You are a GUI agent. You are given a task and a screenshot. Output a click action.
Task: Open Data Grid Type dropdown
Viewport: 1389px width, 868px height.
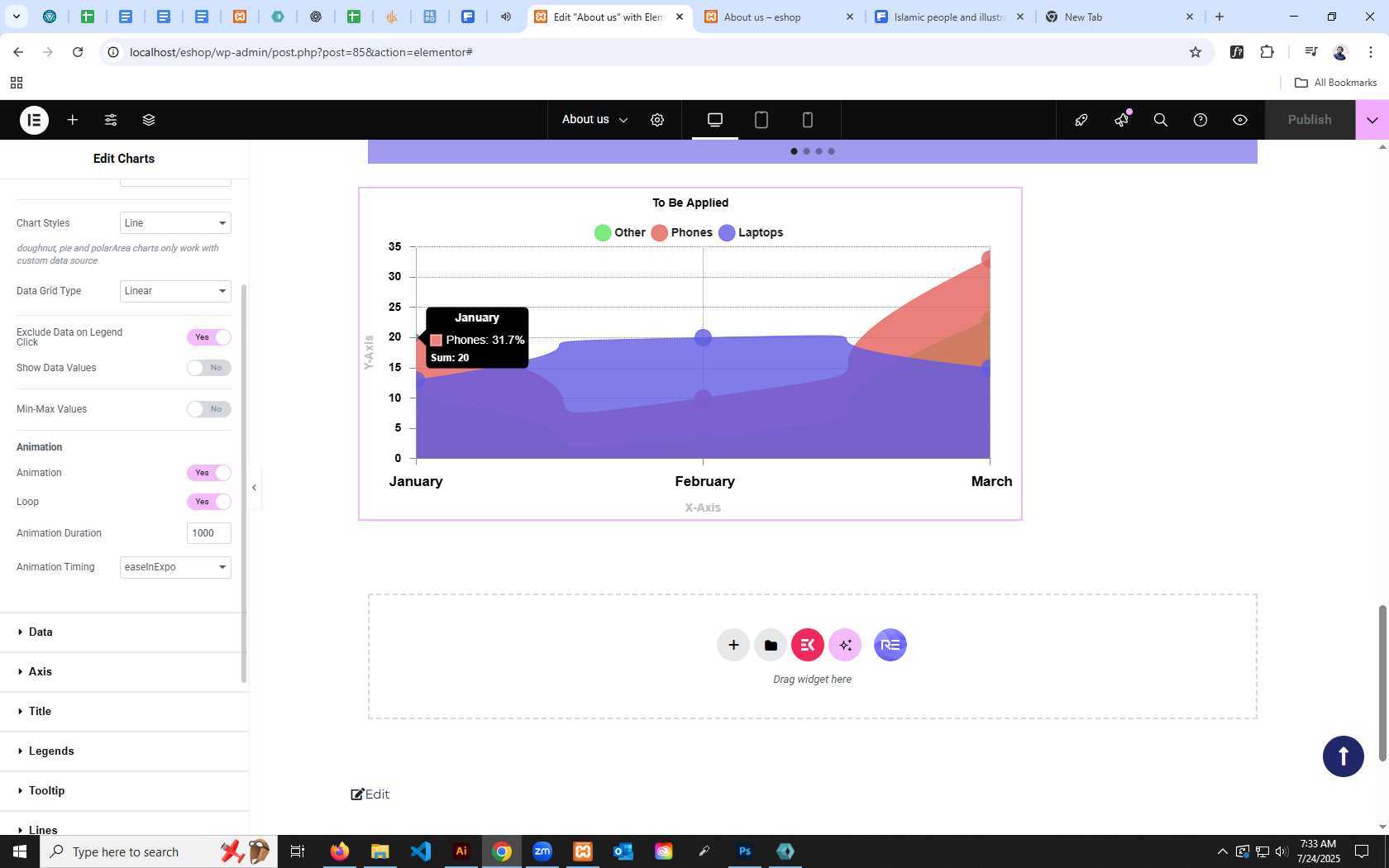tap(175, 291)
